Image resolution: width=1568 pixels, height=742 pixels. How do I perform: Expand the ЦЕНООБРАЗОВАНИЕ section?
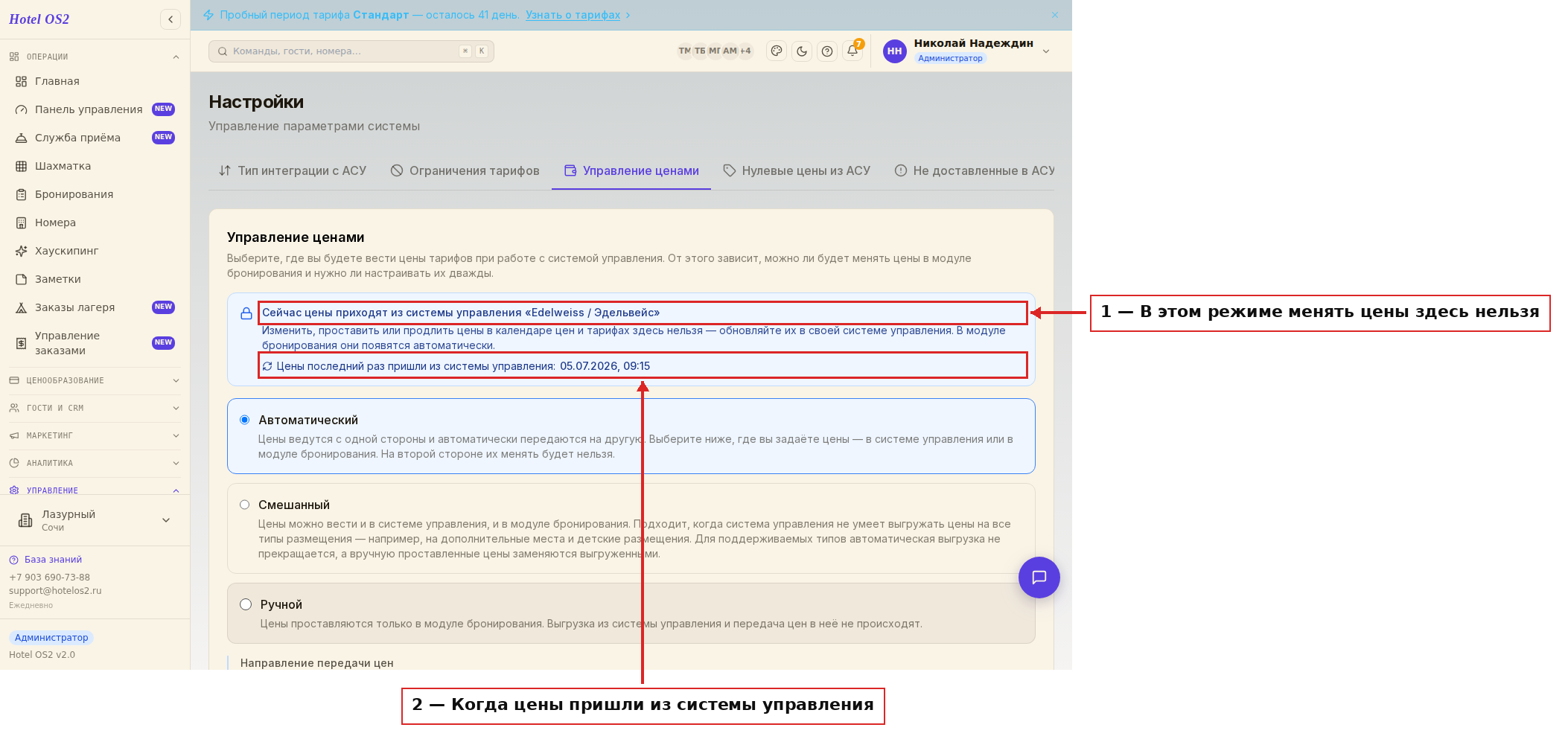95,380
